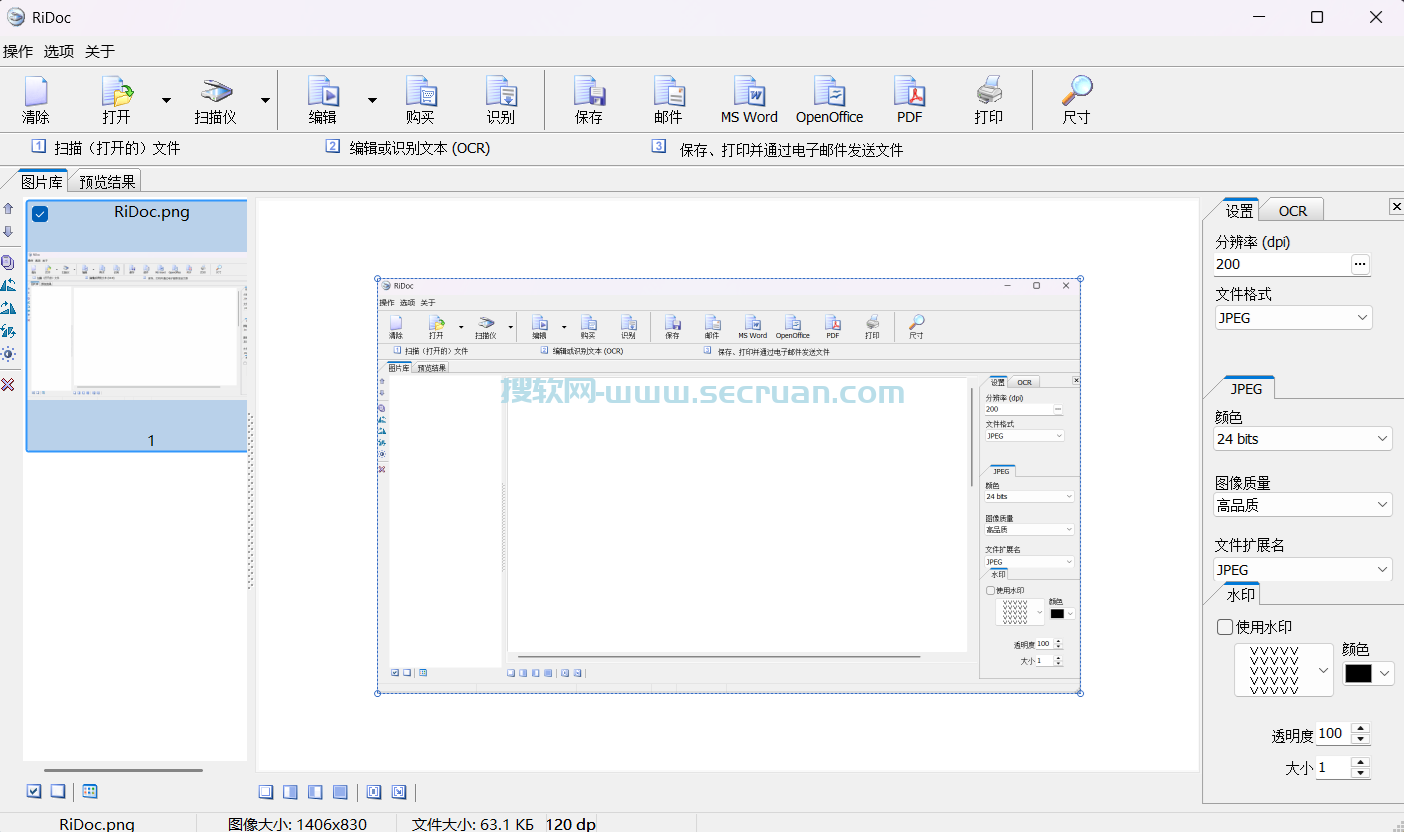
Task: Select the 水印 section tab
Action: click(1241, 594)
